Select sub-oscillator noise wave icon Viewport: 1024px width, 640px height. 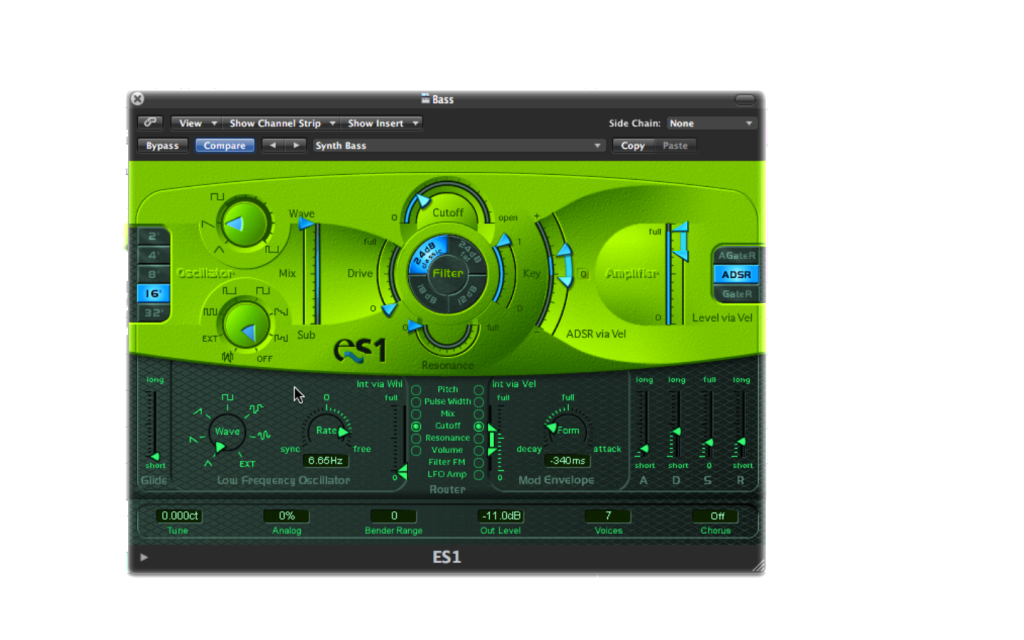pyautogui.click(x=227, y=357)
